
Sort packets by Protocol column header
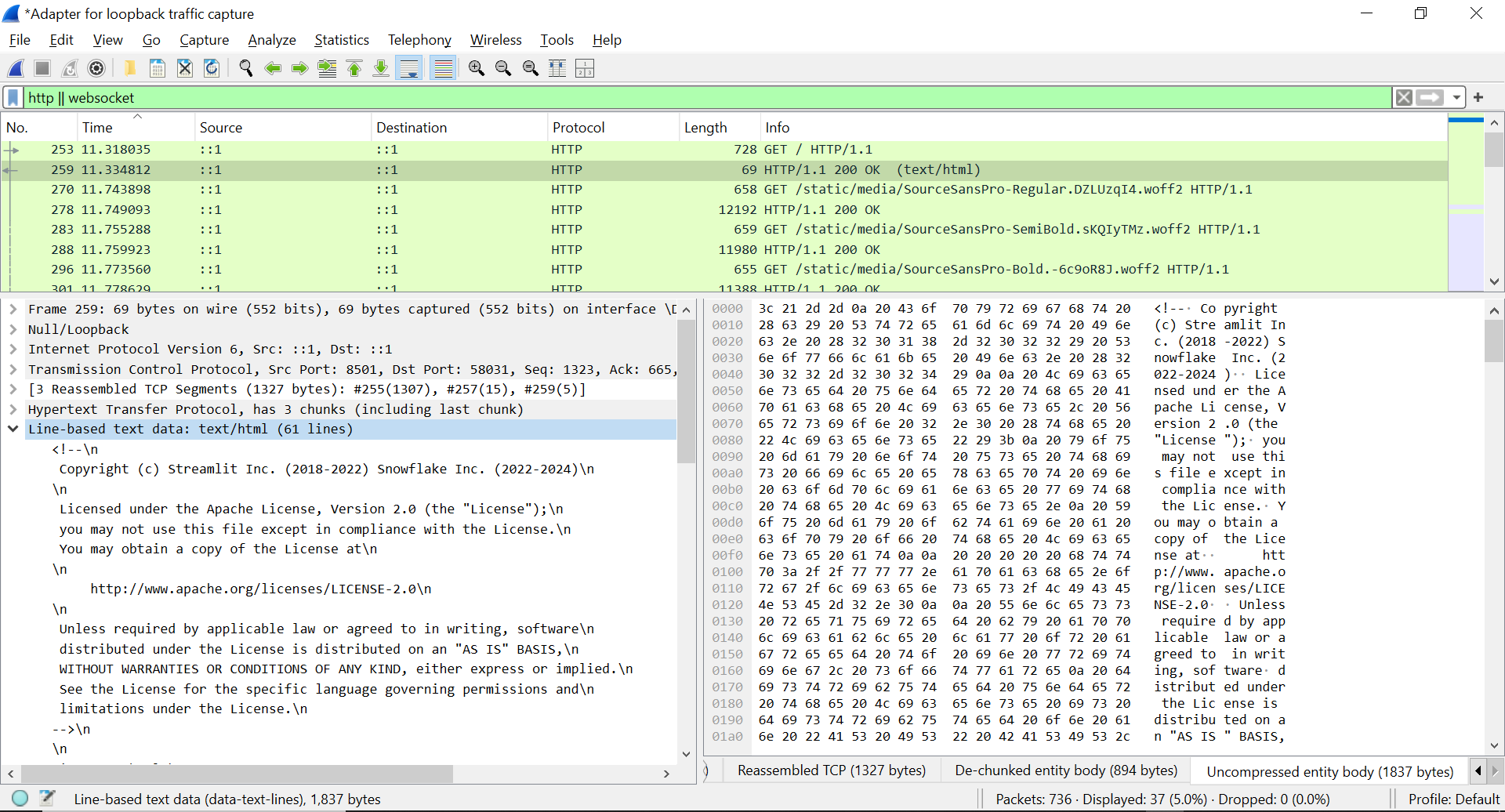(613, 127)
